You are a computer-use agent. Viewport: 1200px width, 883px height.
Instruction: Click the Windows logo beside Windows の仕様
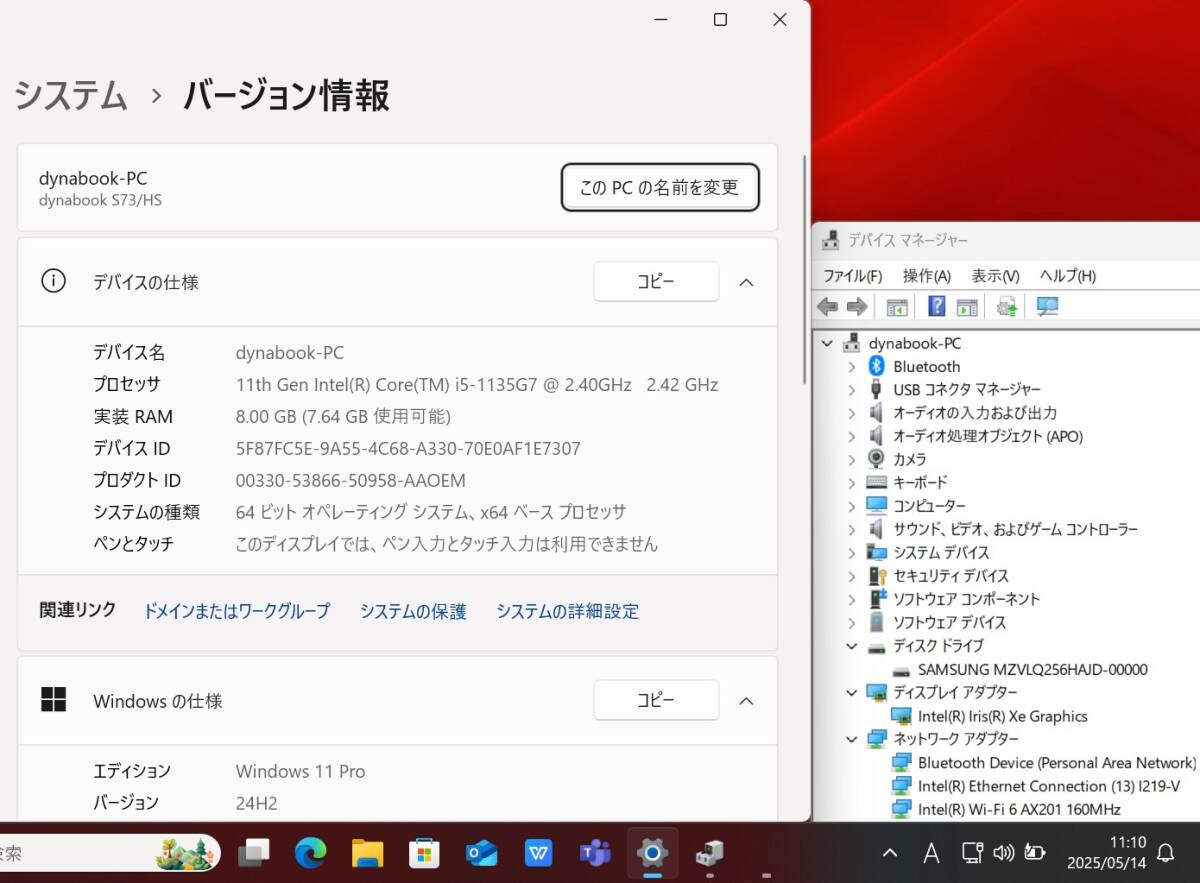(53, 700)
